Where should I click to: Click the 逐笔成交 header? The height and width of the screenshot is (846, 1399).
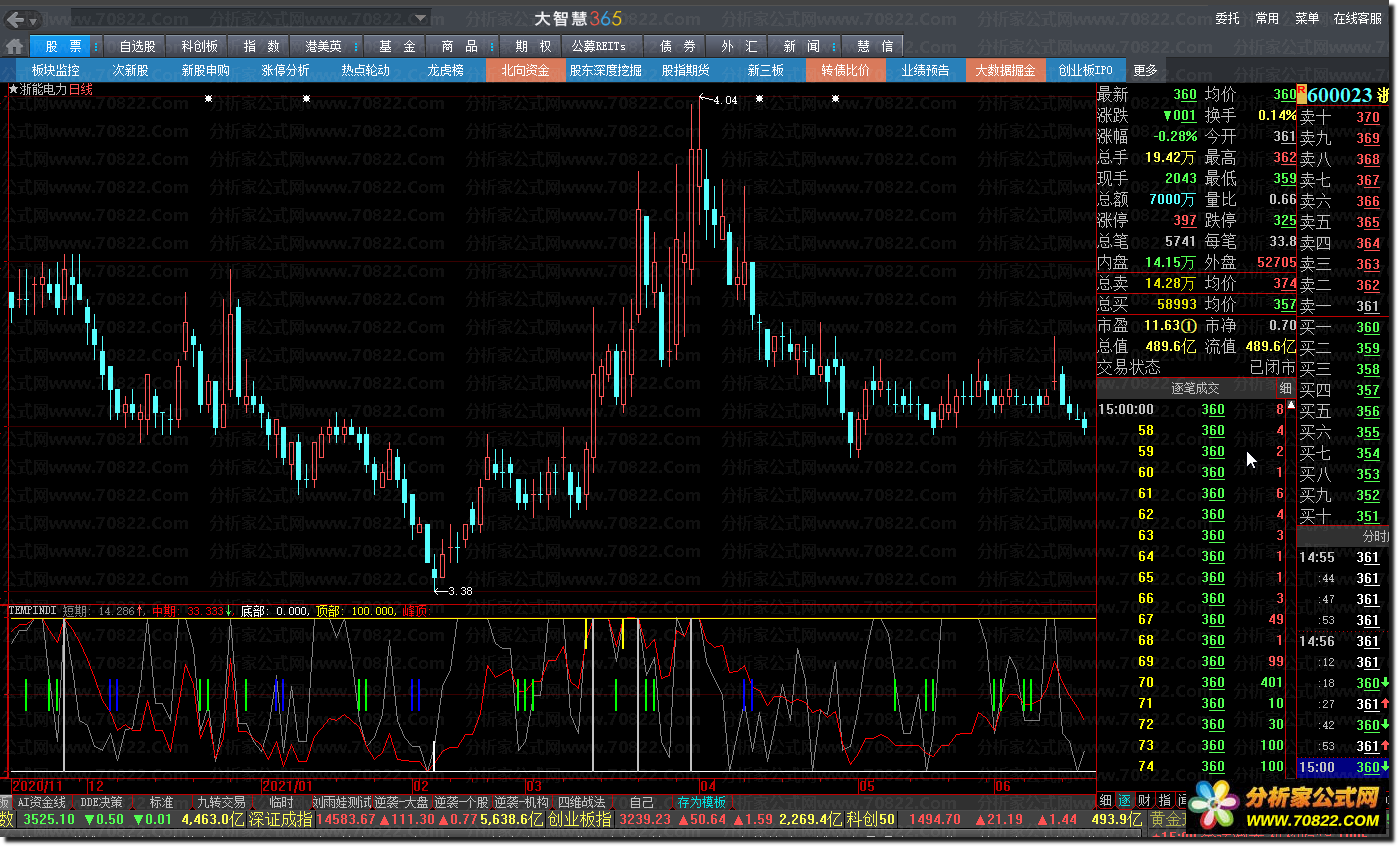pos(1196,388)
